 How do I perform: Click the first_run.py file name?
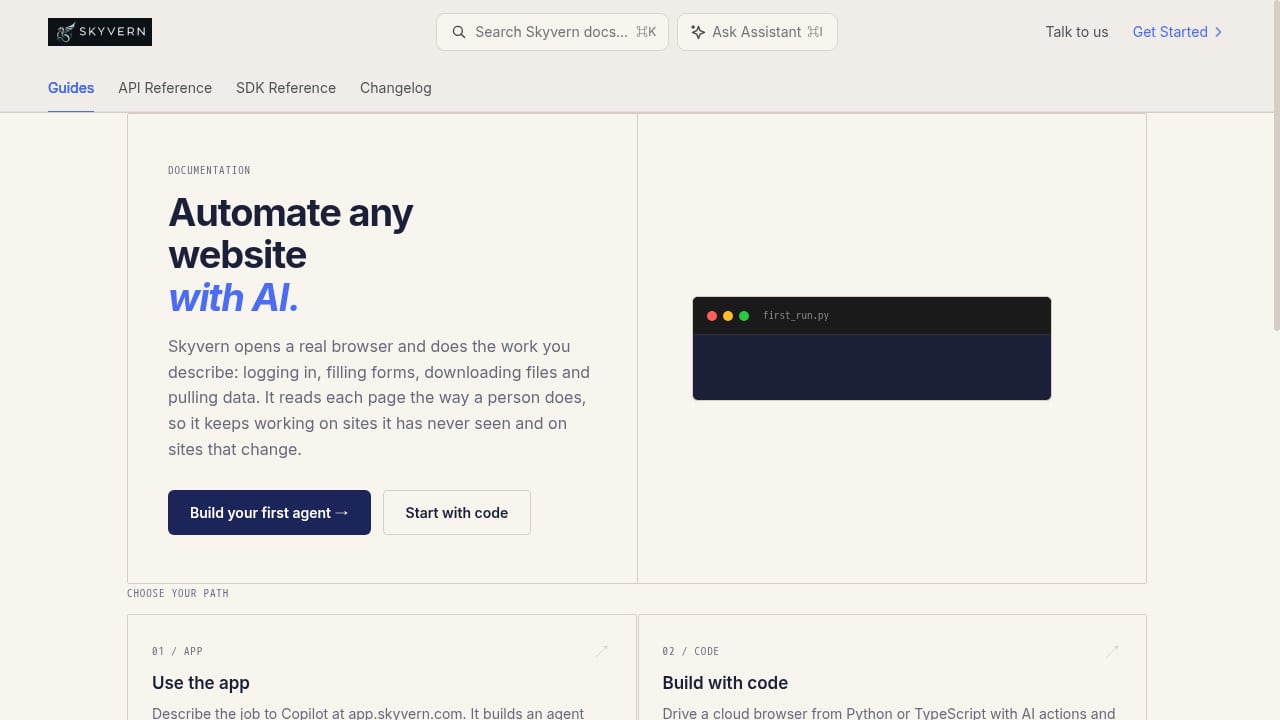pyautogui.click(x=796, y=316)
